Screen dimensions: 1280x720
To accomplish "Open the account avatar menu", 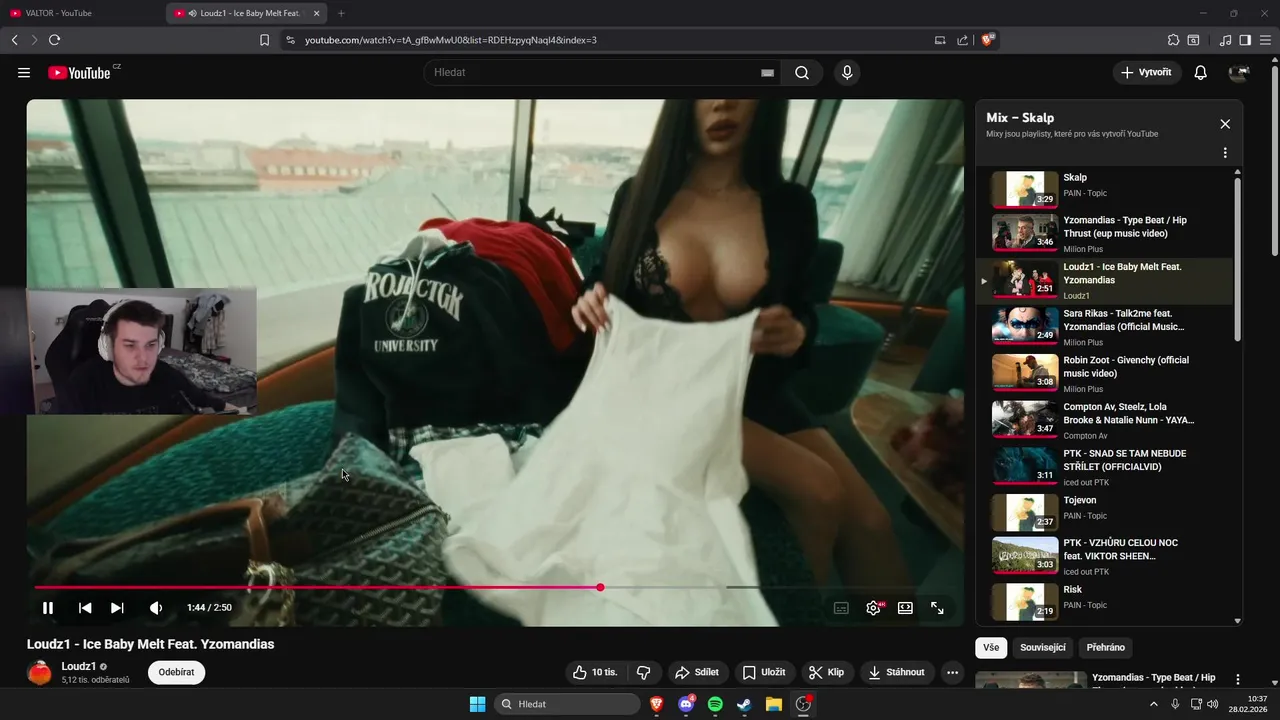I will click(1239, 73).
